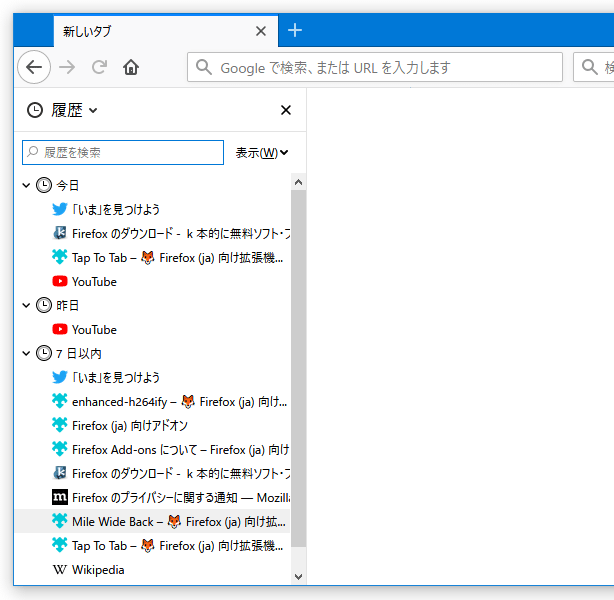The height and width of the screenshot is (600, 614).
Task: Click puzzle icon beside Mile Wide Back
Action: coord(60,521)
